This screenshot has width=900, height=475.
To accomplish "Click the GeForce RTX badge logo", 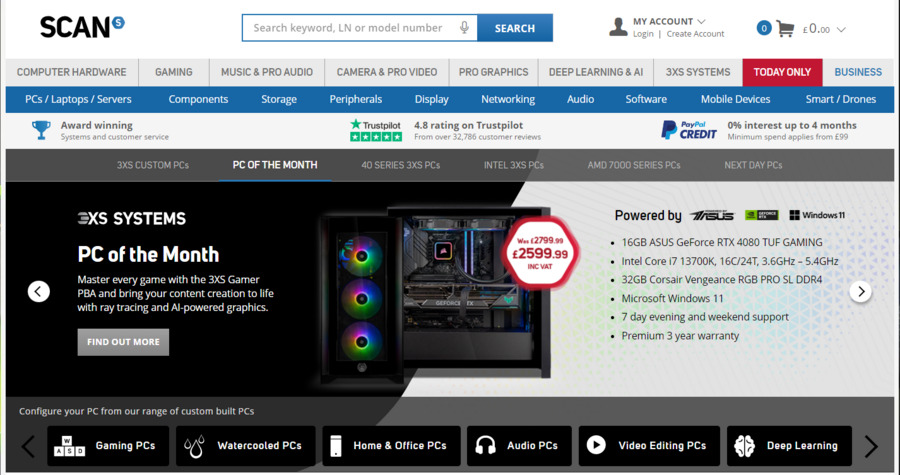I will [x=761, y=215].
